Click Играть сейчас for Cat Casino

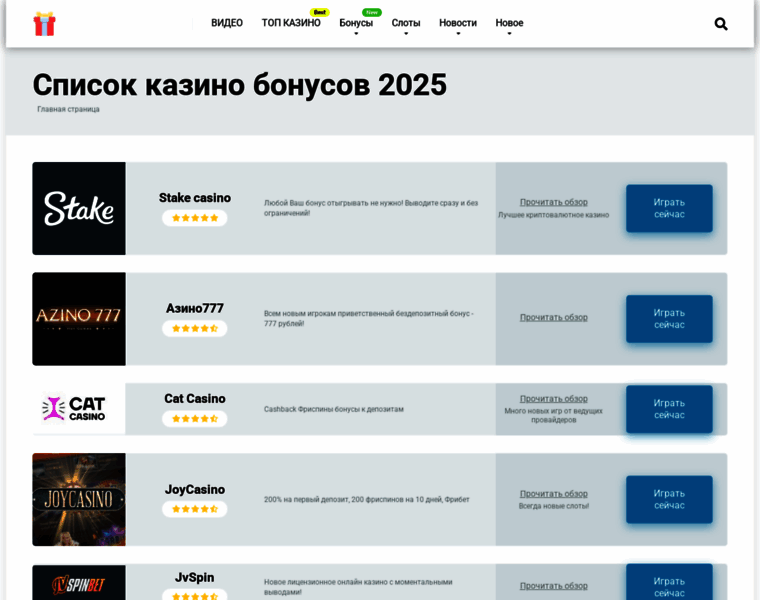(669, 409)
